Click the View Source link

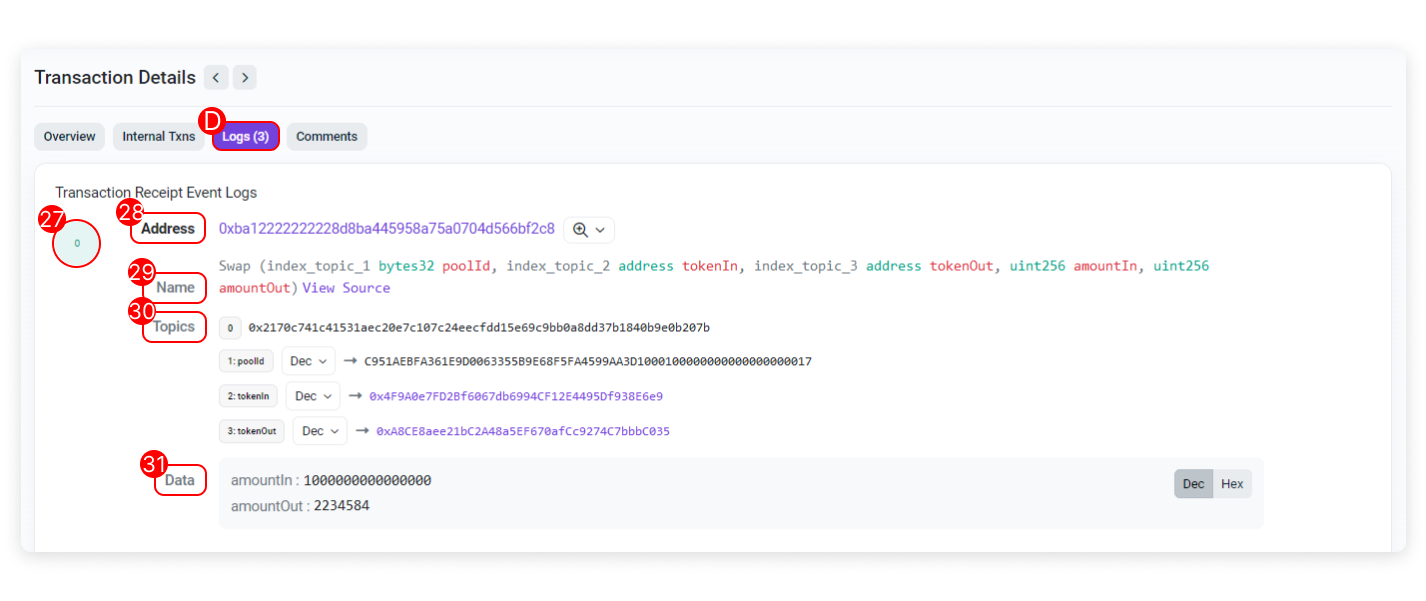(x=346, y=288)
